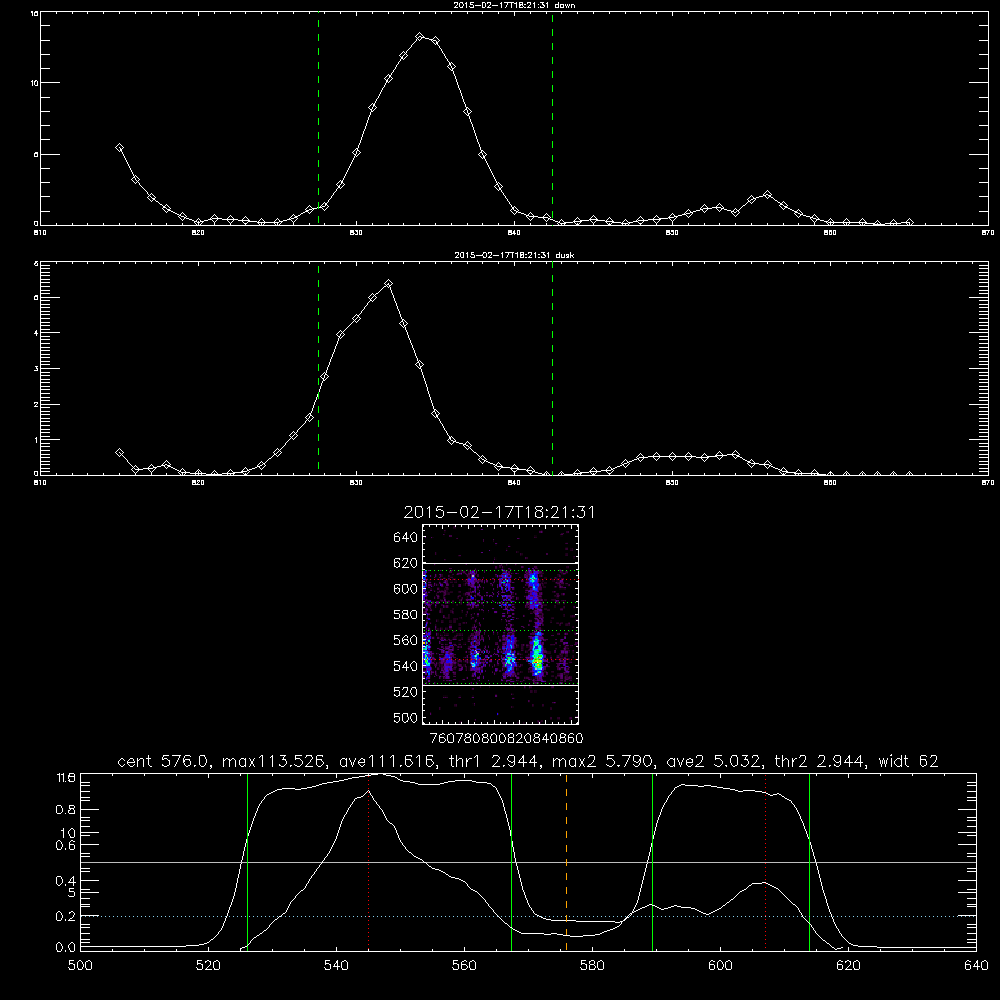Click the 0.2 y-axis label of the bottom plot
The width and height of the screenshot is (1000, 1000).
66,916
